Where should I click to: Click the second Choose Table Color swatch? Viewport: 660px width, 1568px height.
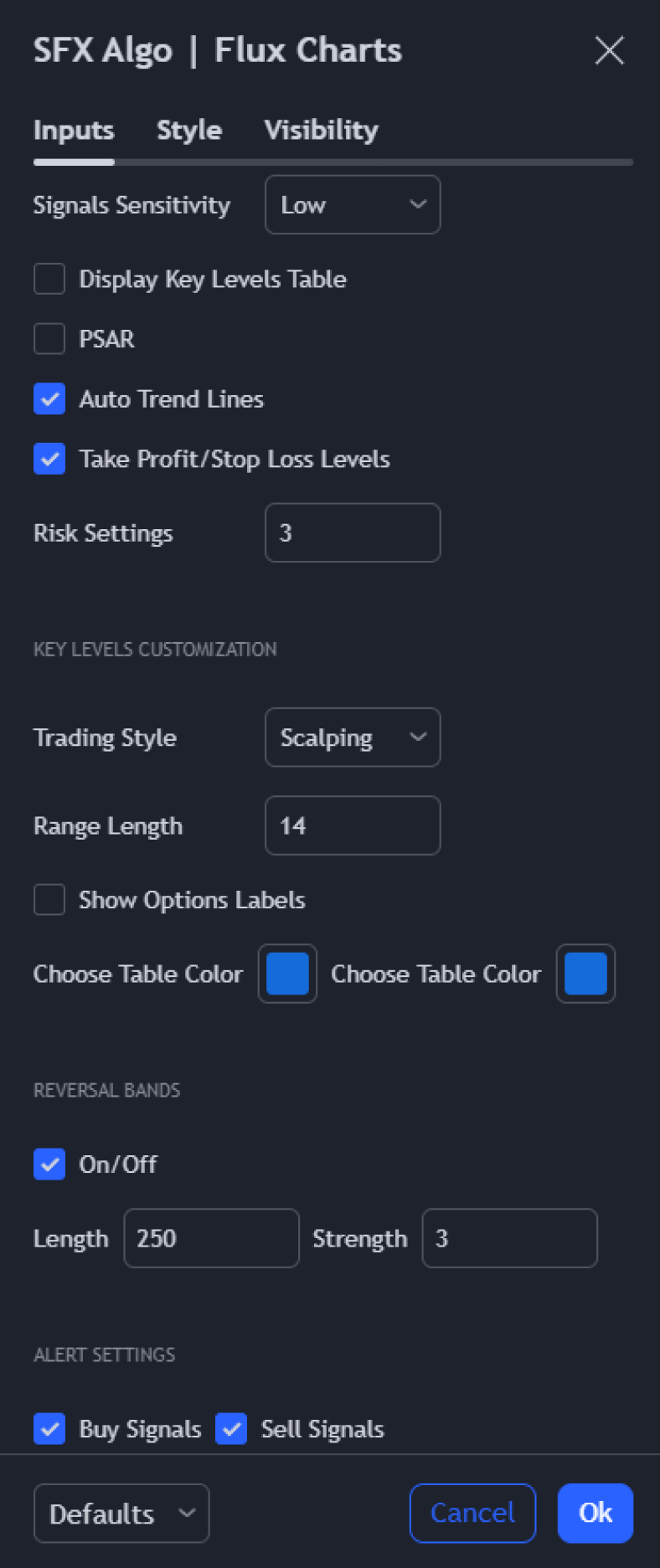click(x=585, y=974)
